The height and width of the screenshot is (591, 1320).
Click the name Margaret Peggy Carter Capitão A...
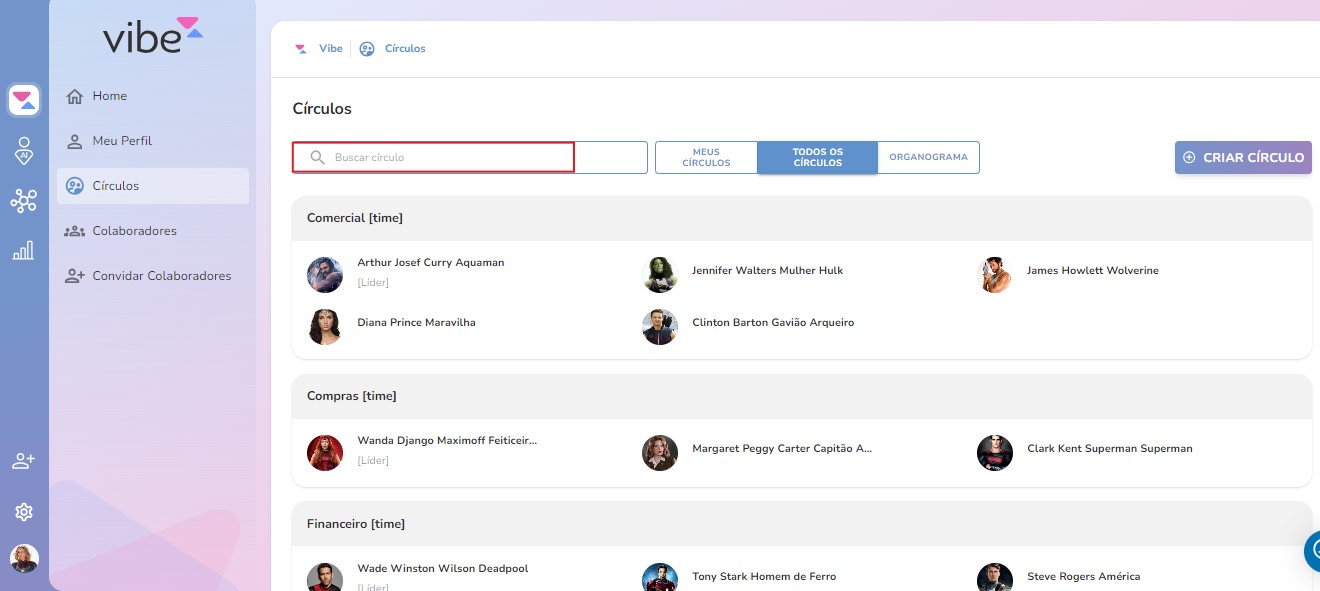tap(782, 449)
